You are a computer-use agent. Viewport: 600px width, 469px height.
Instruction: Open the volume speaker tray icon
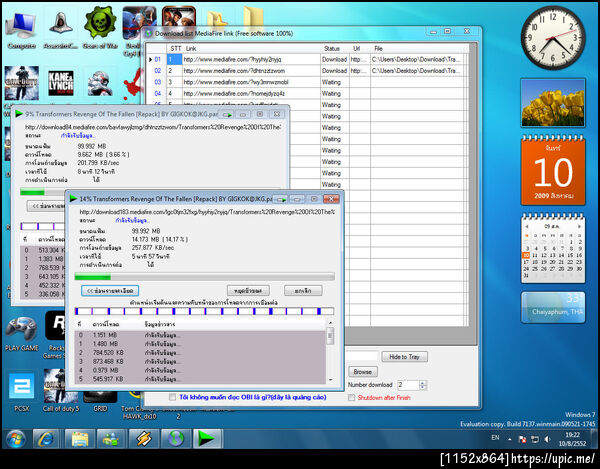[x=548, y=439]
